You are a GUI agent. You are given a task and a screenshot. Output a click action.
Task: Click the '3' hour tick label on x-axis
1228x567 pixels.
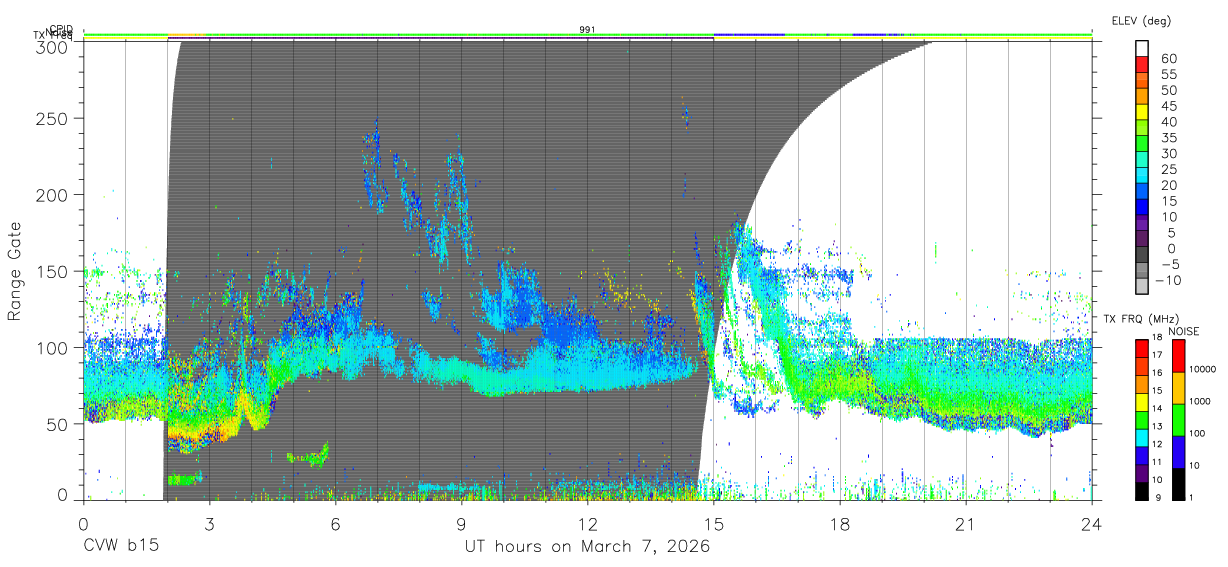pos(209,524)
